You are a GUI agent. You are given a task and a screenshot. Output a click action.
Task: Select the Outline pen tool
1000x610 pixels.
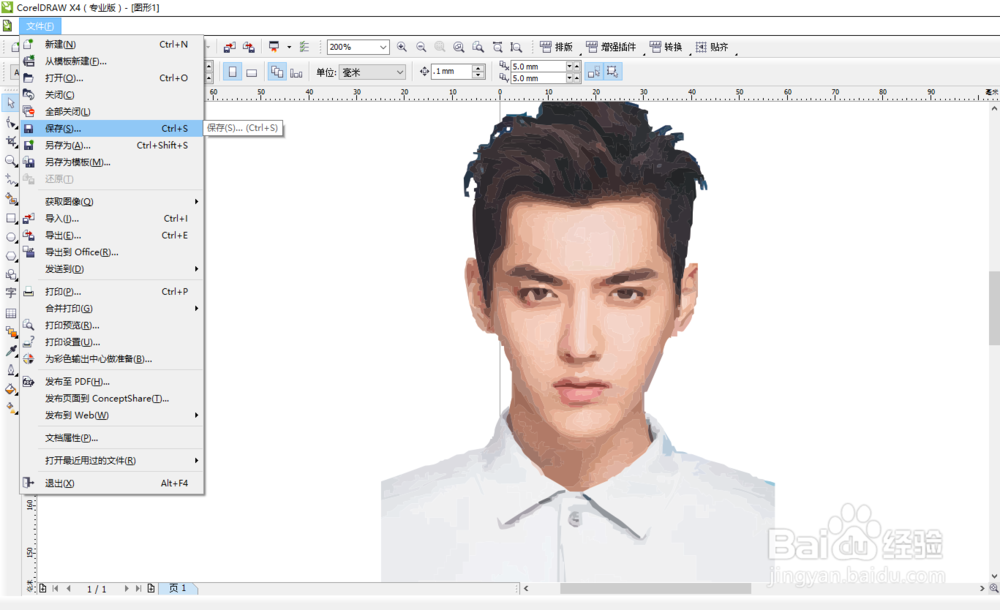click(11, 370)
